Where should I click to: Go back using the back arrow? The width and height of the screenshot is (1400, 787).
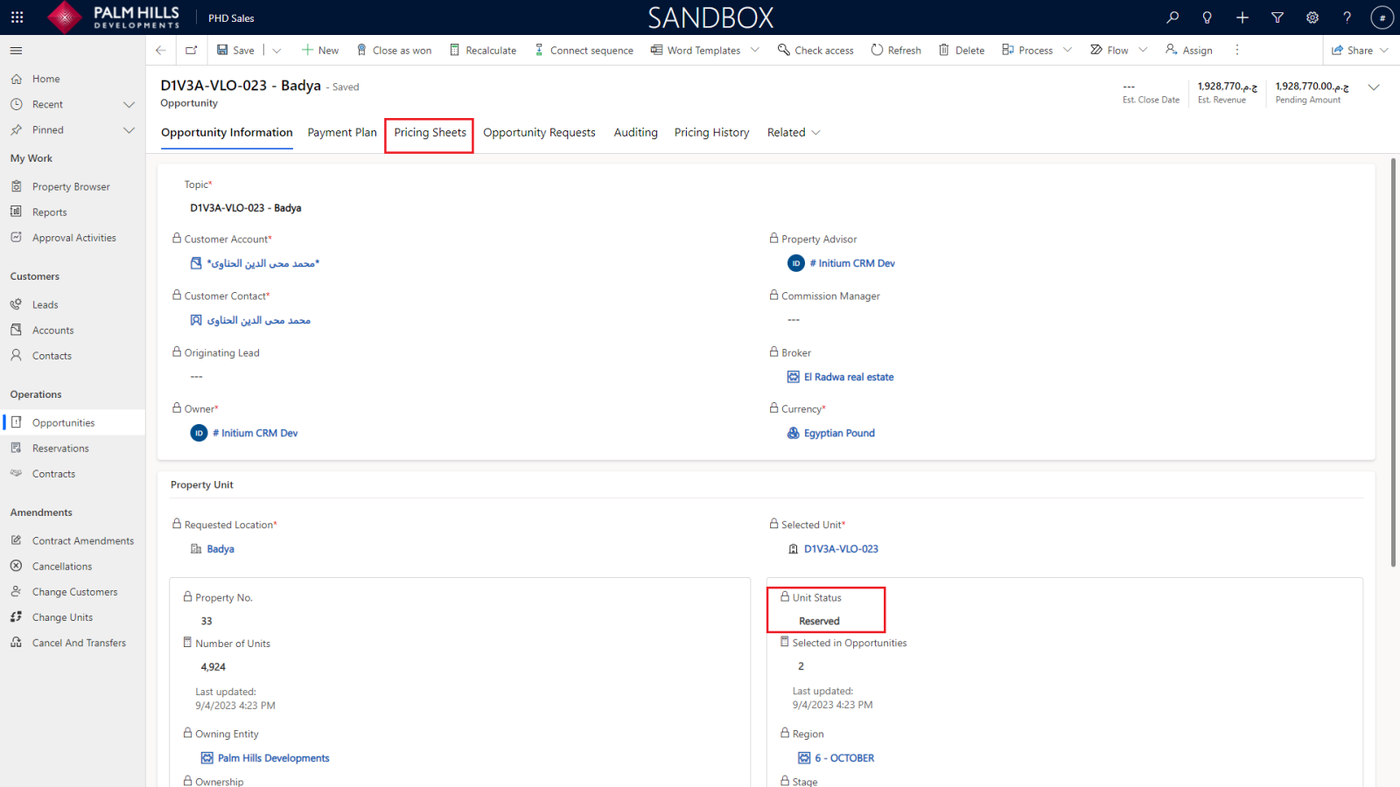click(161, 50)
